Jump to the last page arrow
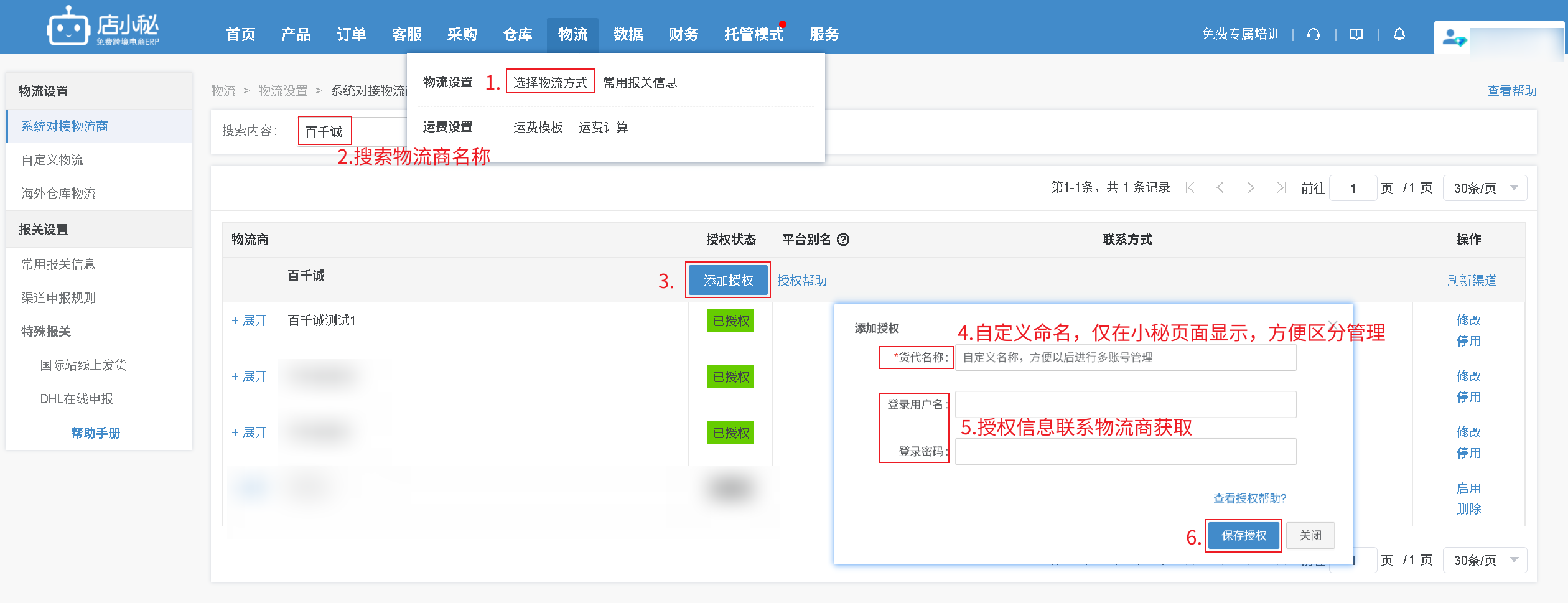 1281,187
